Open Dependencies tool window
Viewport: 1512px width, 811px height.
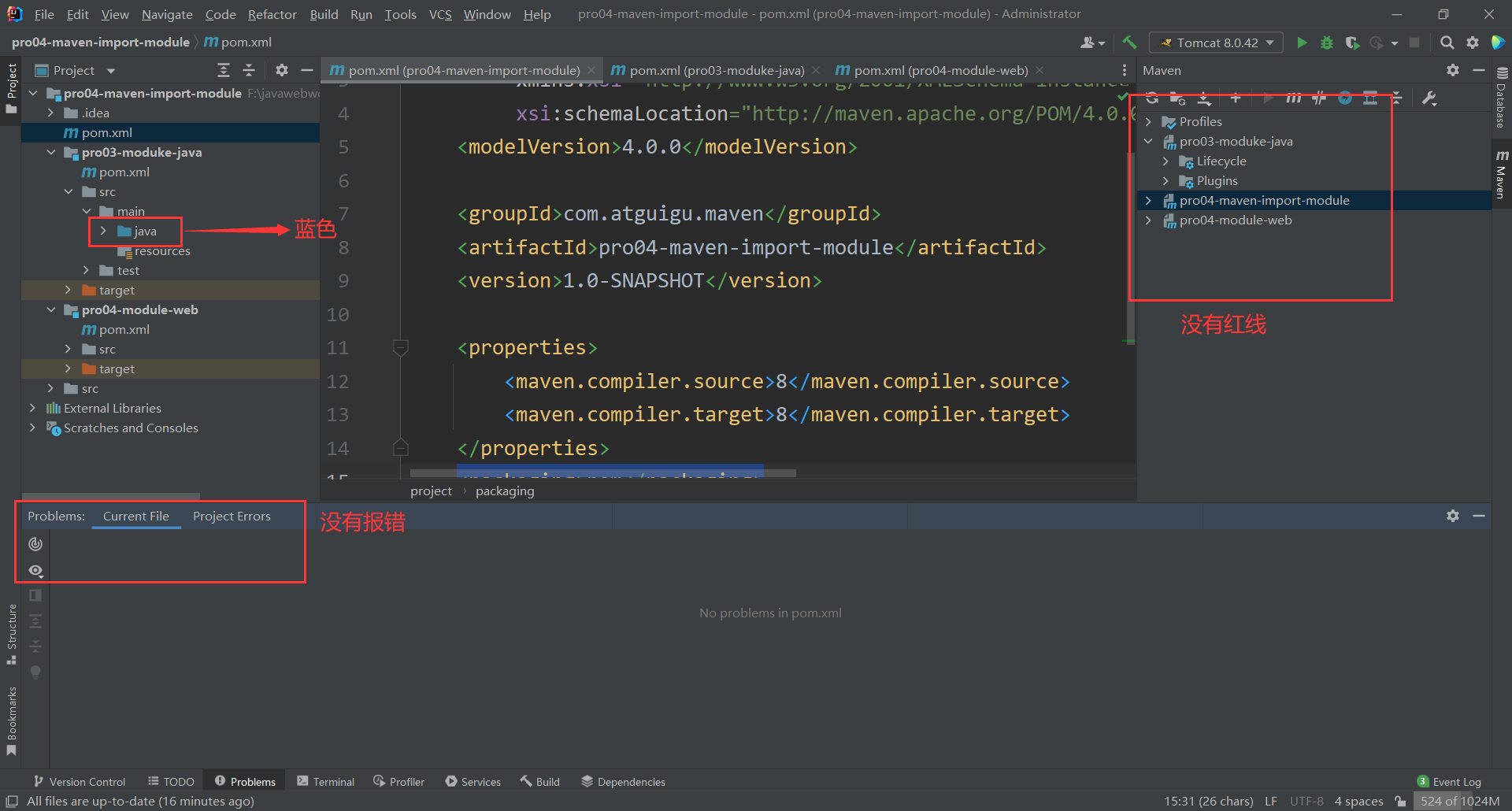coord(624,781)
